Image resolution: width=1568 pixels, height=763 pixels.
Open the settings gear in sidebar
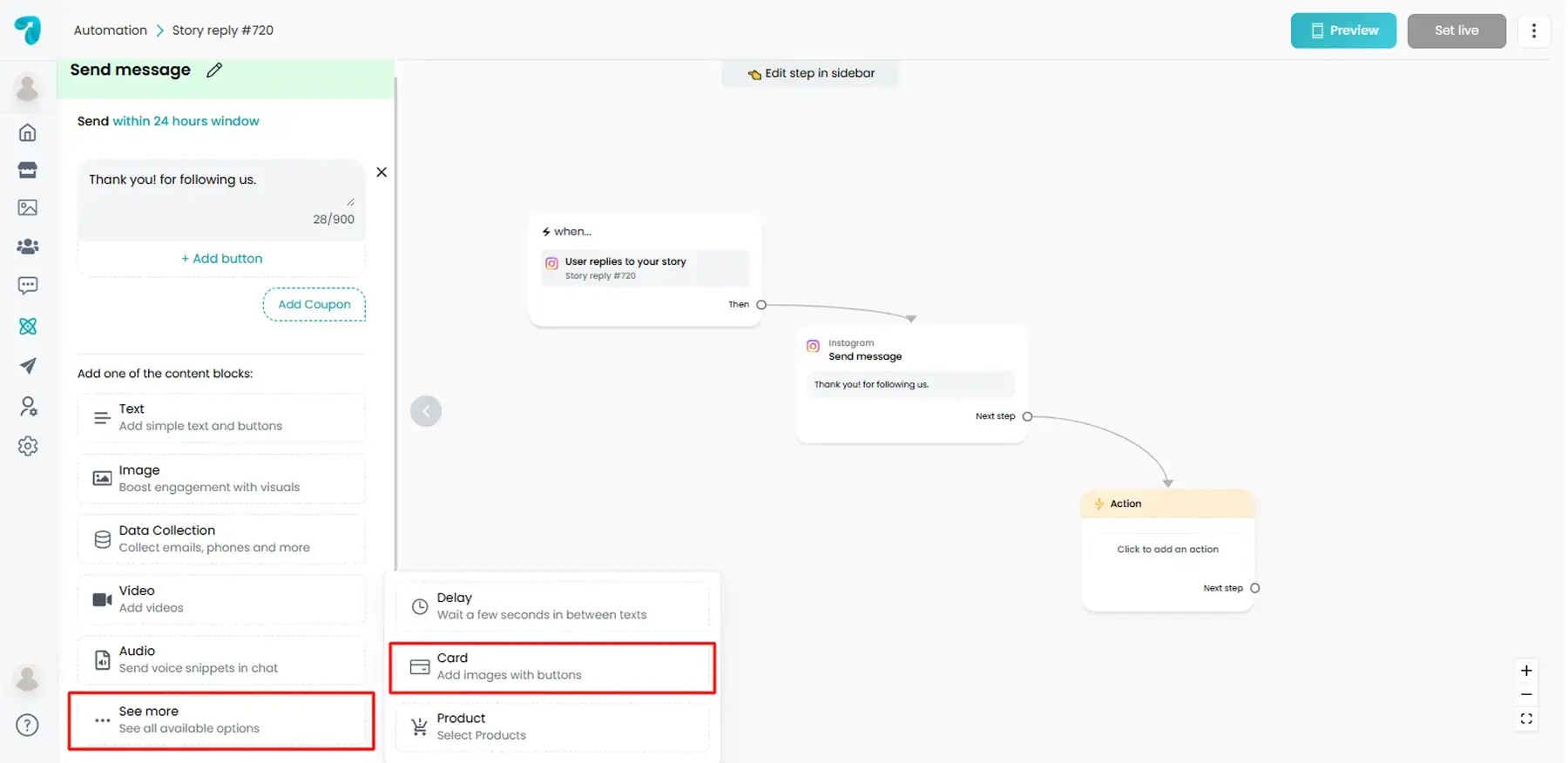click(x=28, y=446)
